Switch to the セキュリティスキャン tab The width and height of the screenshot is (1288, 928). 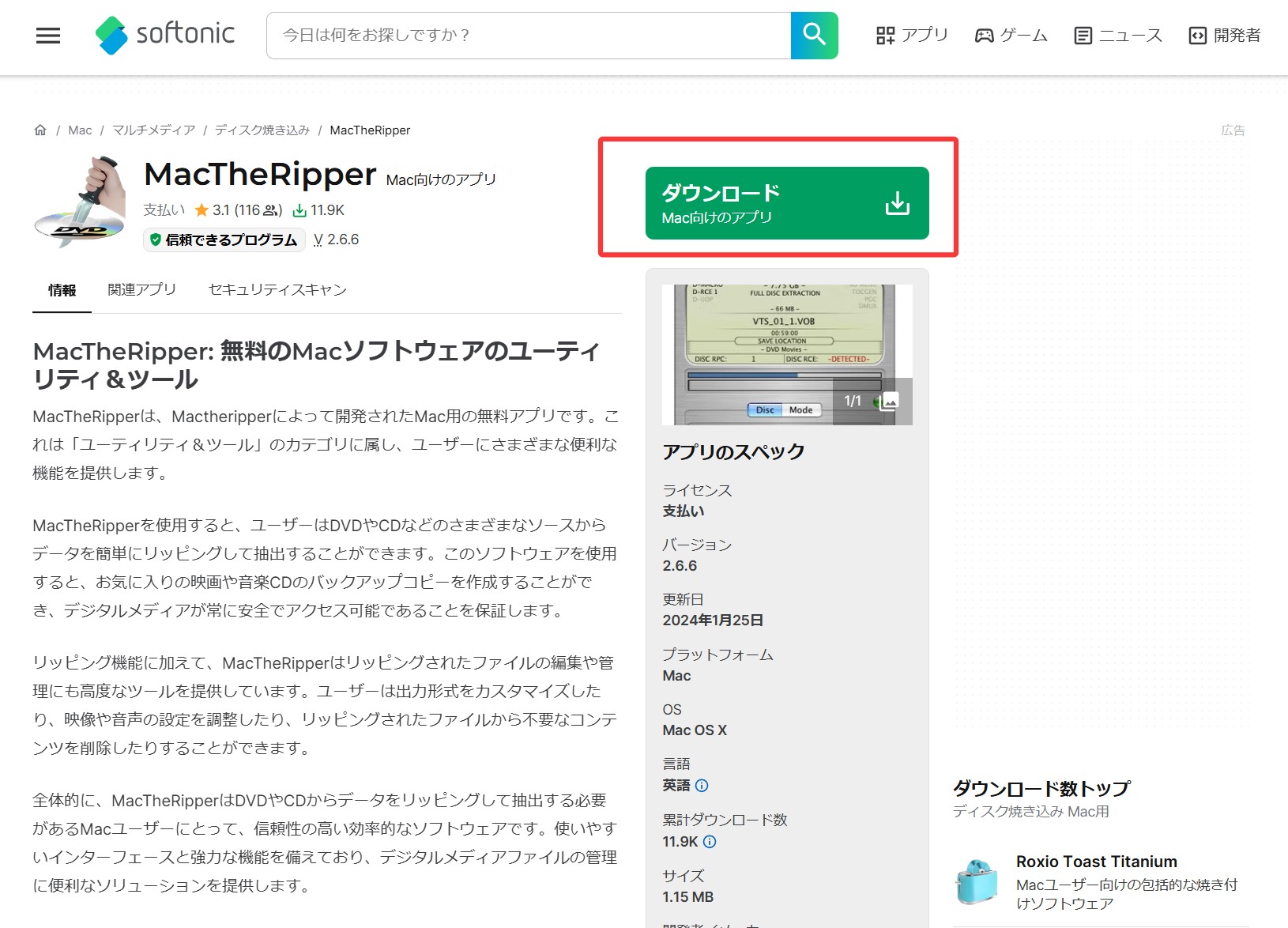tap(277, 290)
